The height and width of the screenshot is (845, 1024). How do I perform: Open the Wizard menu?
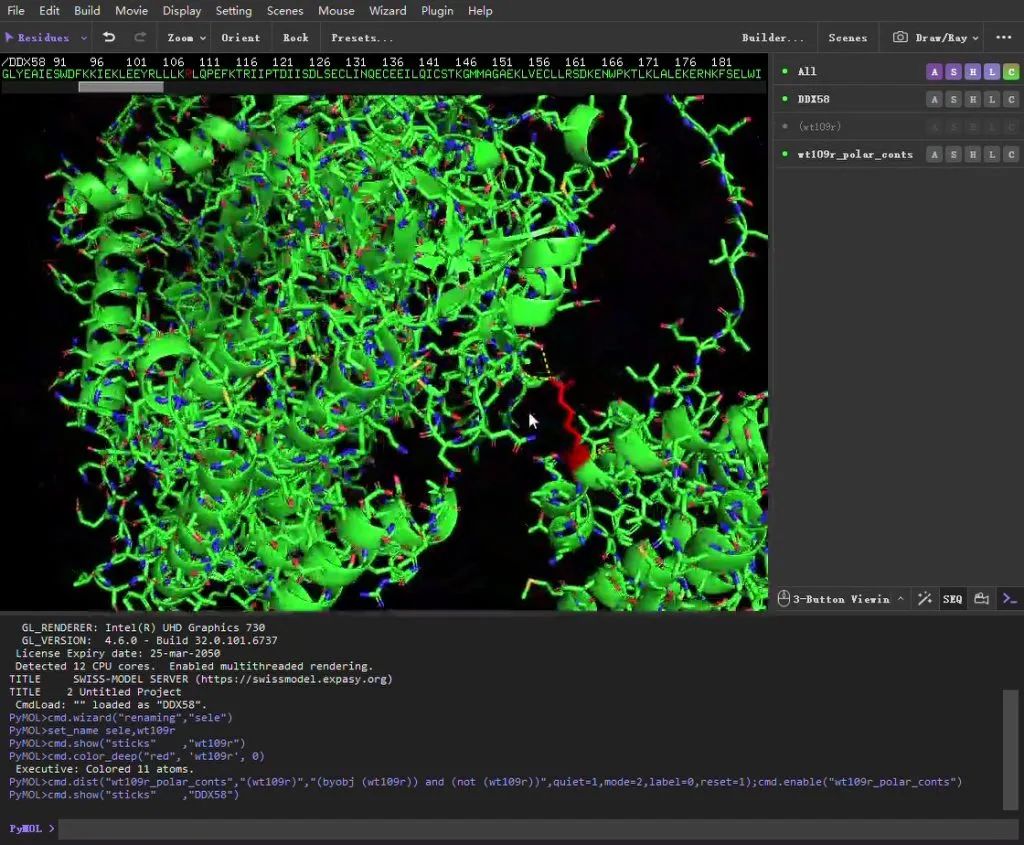[x=387, y=10]
